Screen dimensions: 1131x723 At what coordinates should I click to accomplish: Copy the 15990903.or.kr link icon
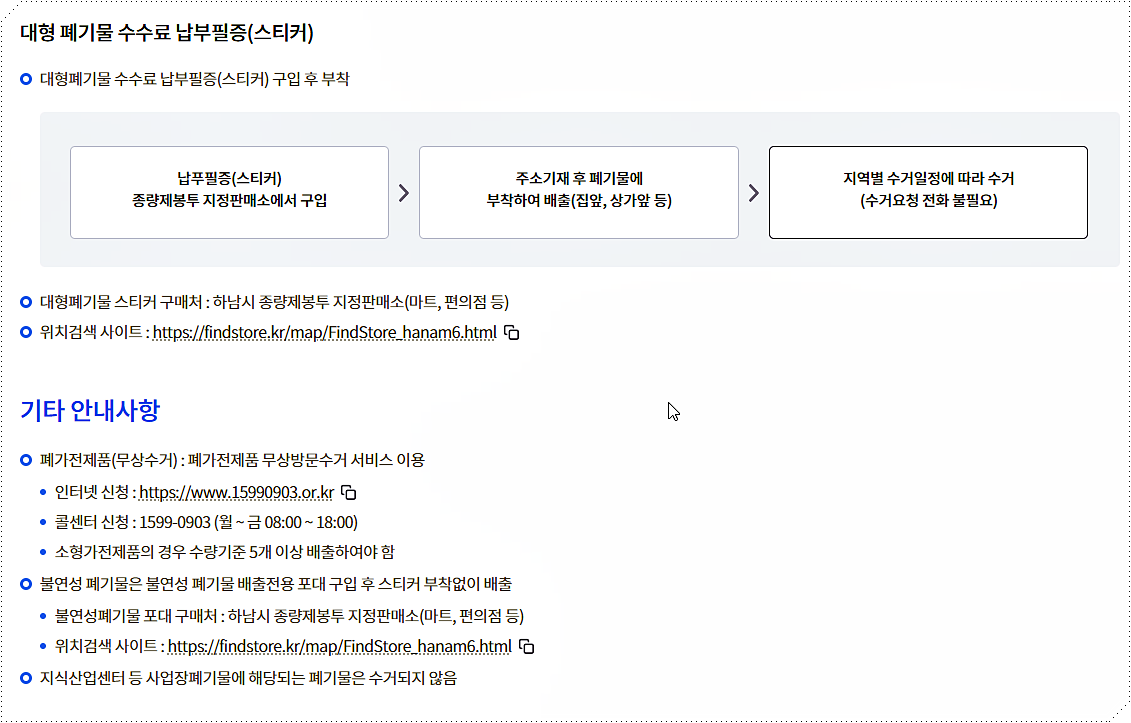point(348,493)
